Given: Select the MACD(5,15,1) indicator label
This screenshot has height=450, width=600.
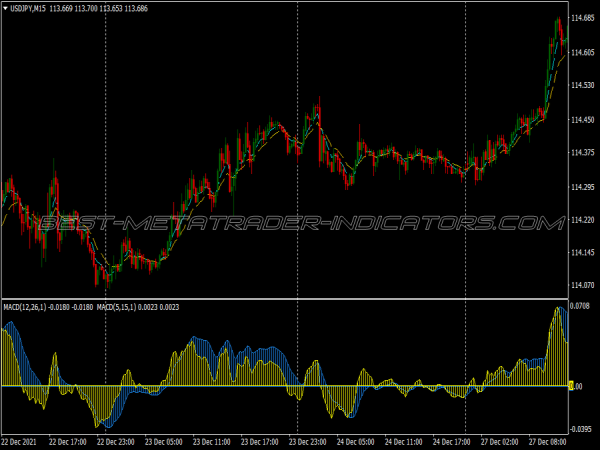Looking at the screenshot, I should pos(116,307).
